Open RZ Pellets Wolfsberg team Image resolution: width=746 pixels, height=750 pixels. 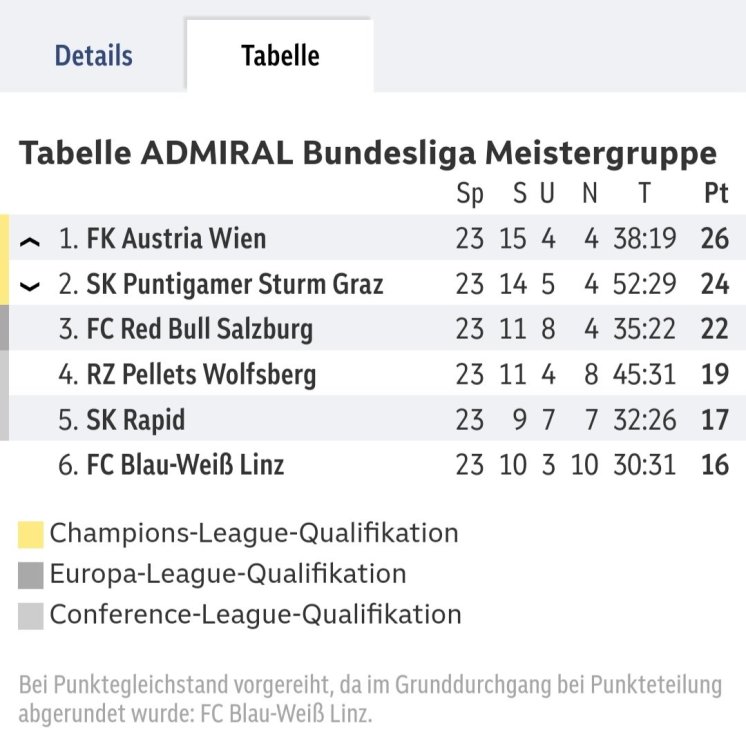201,375
